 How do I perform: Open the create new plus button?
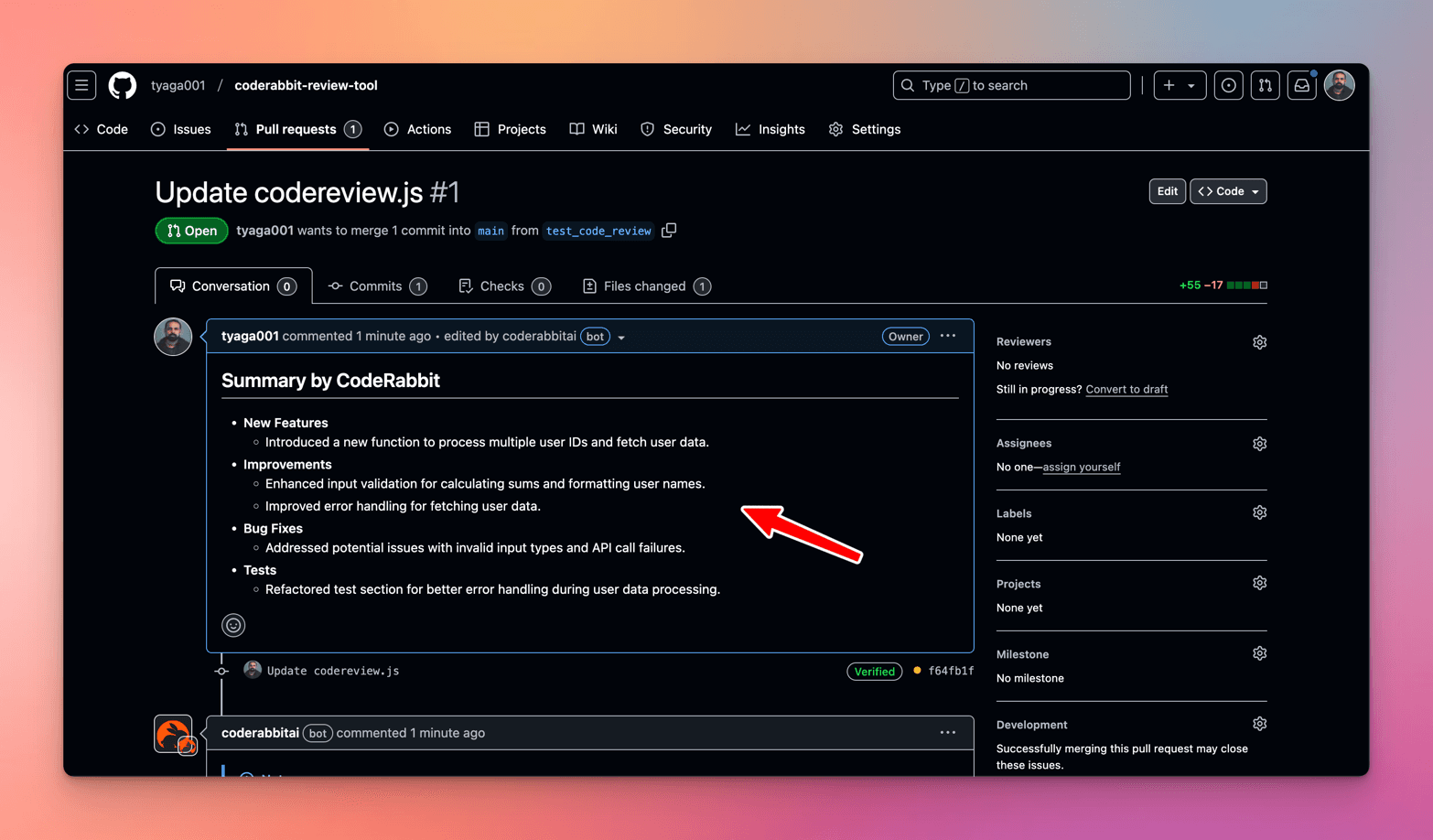tap(1169, 85)
